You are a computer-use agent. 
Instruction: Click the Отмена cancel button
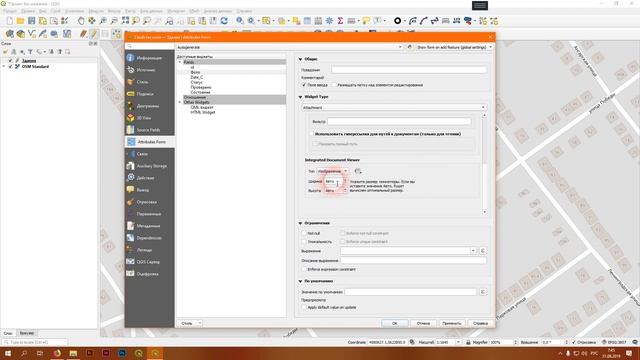pyautogui.click(x=423, y=323)
